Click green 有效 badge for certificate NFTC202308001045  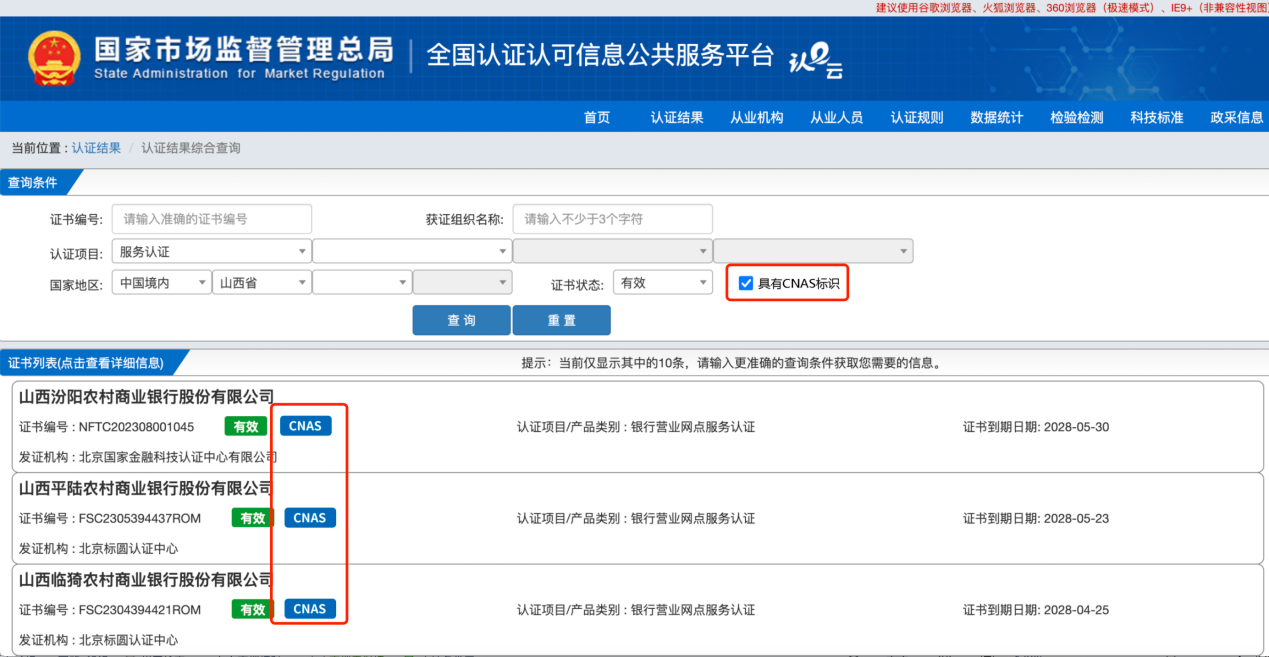246,427
